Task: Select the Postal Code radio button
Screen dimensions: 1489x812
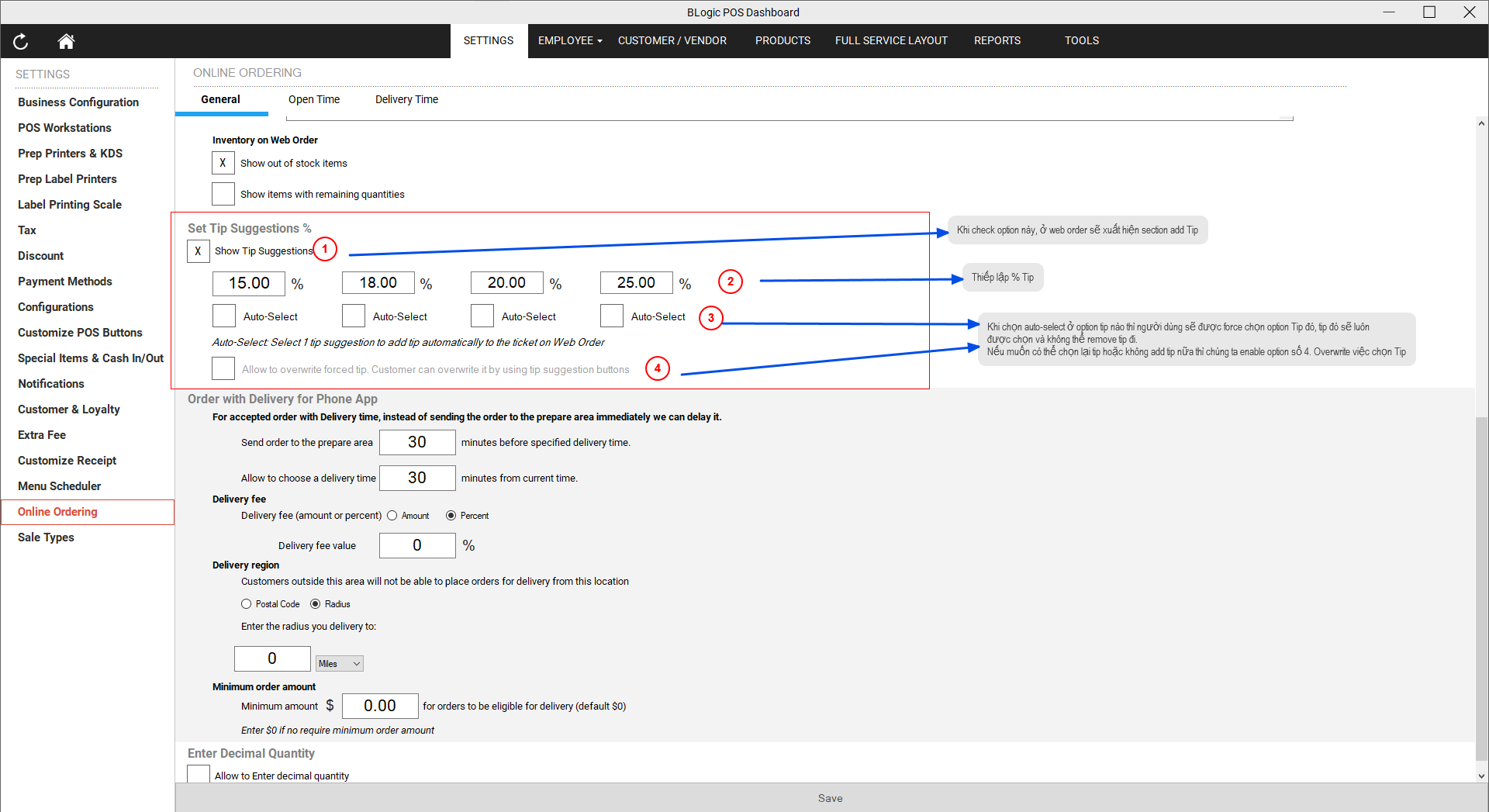Action: (247, 604)
